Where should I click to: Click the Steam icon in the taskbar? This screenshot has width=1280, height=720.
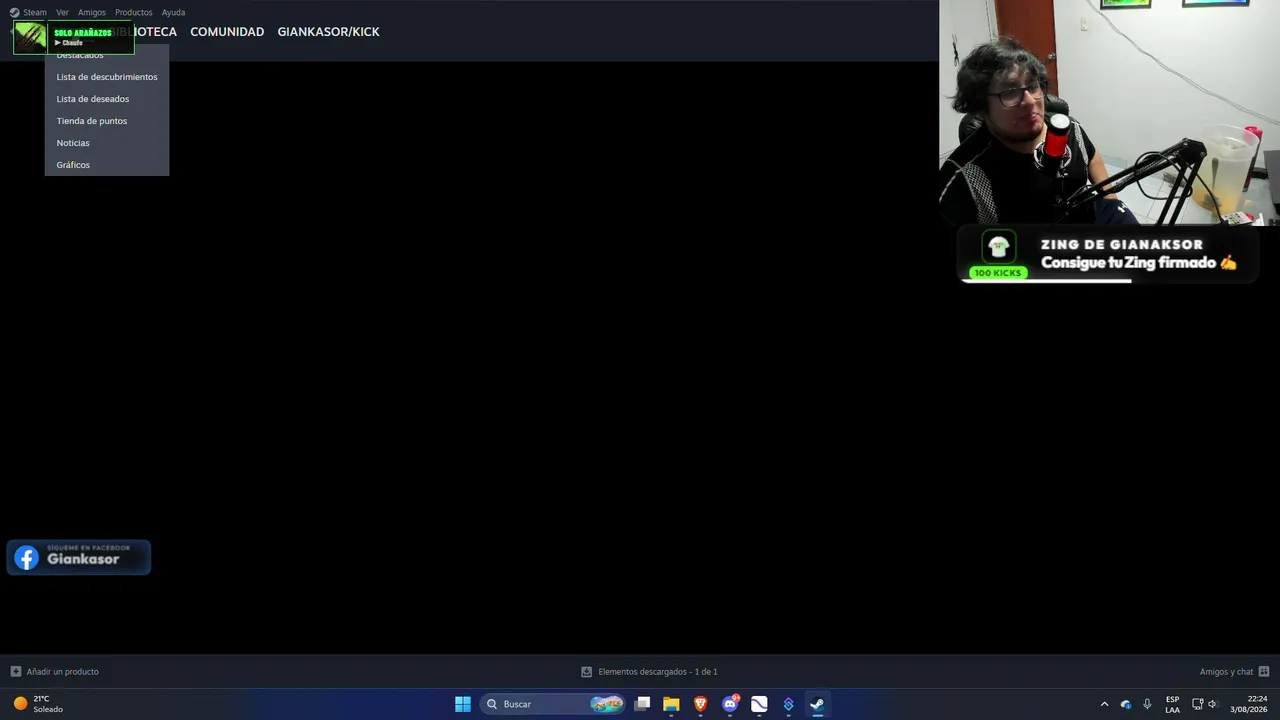click(x=817, y=704)
